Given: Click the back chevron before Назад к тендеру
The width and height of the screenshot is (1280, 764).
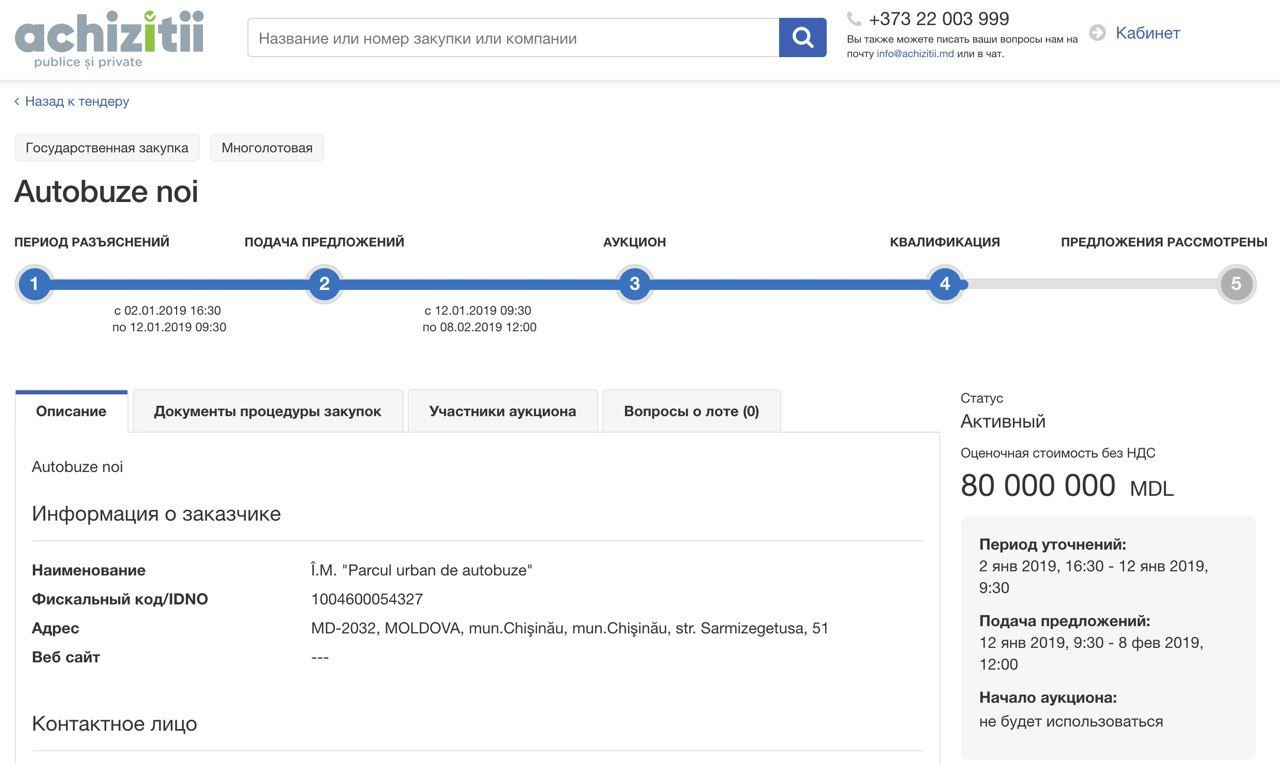Looking at the screenshot, I should click(17, 101).
